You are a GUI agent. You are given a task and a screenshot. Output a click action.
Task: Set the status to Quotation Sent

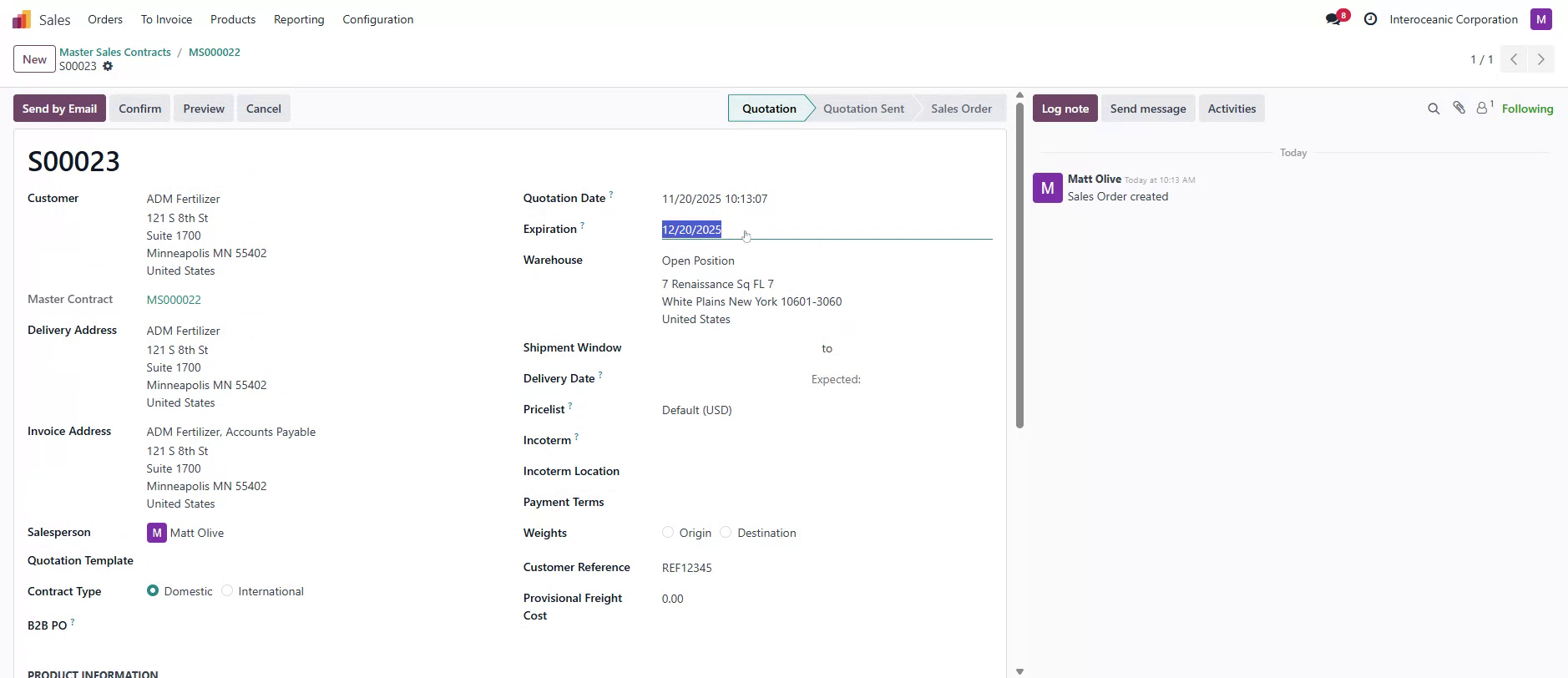(863, 109)
